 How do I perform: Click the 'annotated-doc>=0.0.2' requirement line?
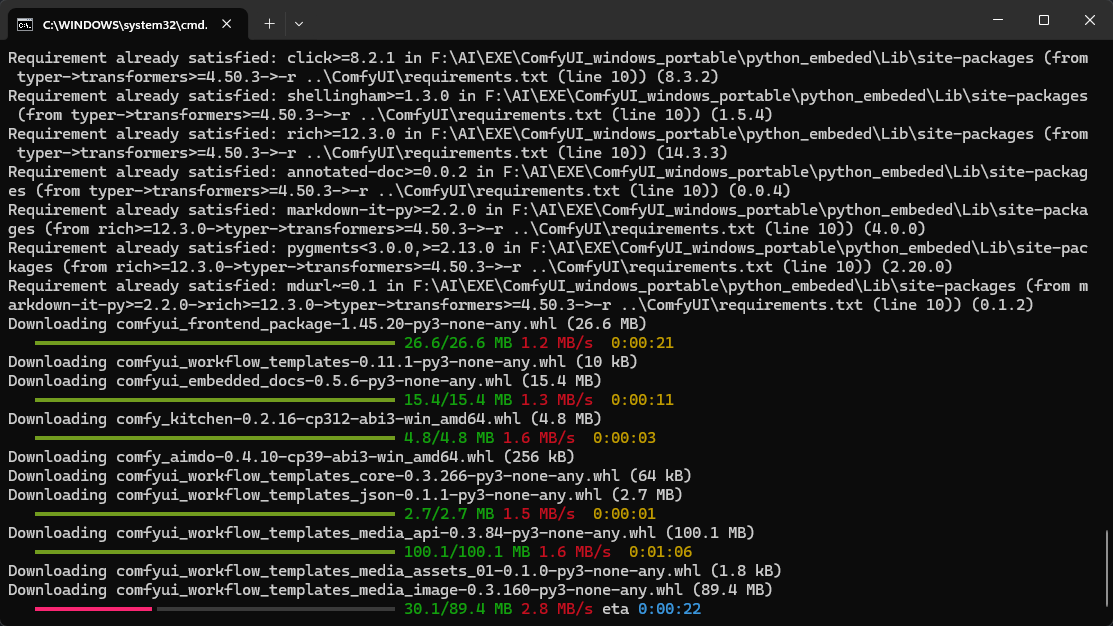(x=548, y=181)
